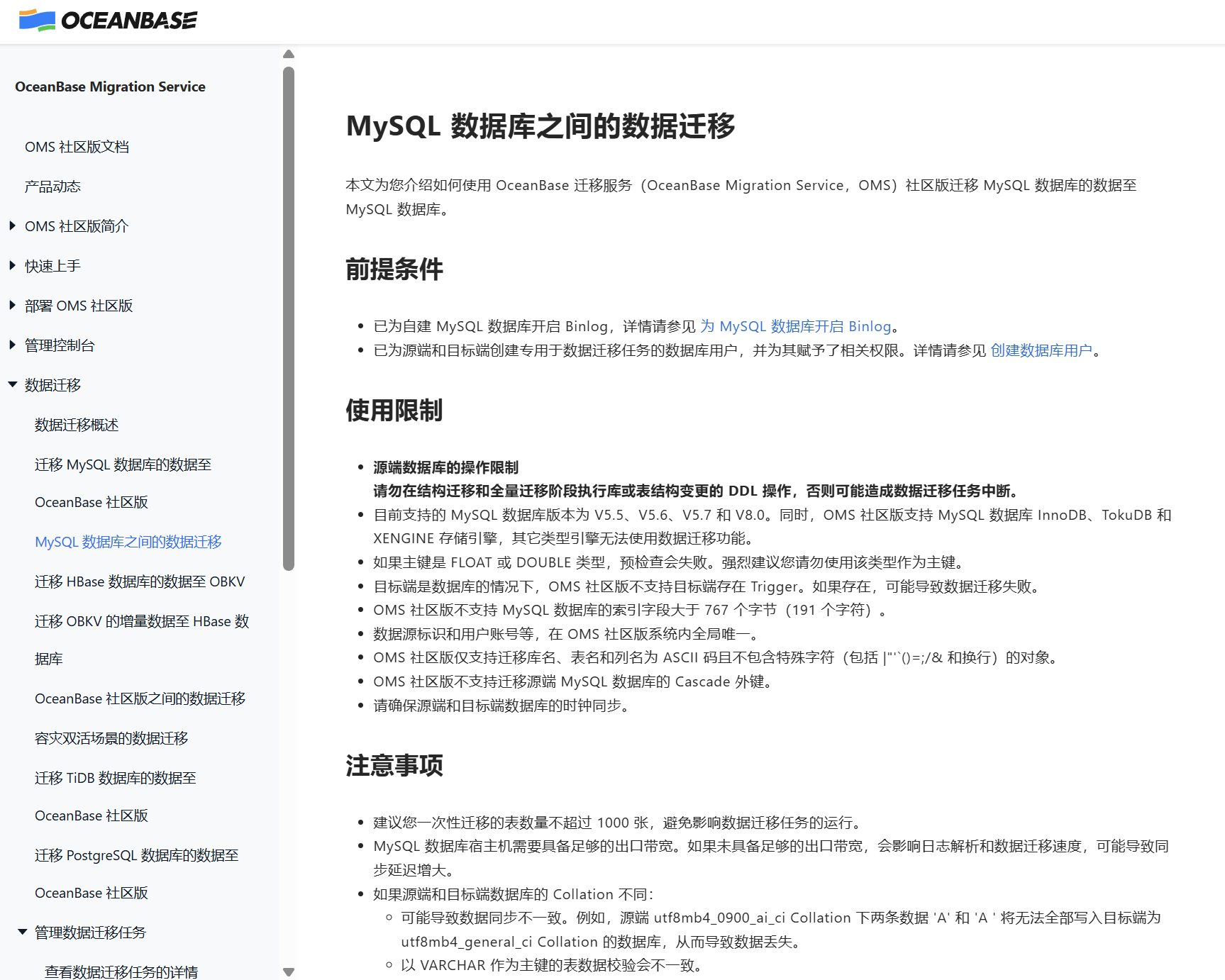Click bullet about 索引字段大于 767 个字节
The height and width of the screenshot is (980, 1225).
pyautogui.click(x=631, y=610)
